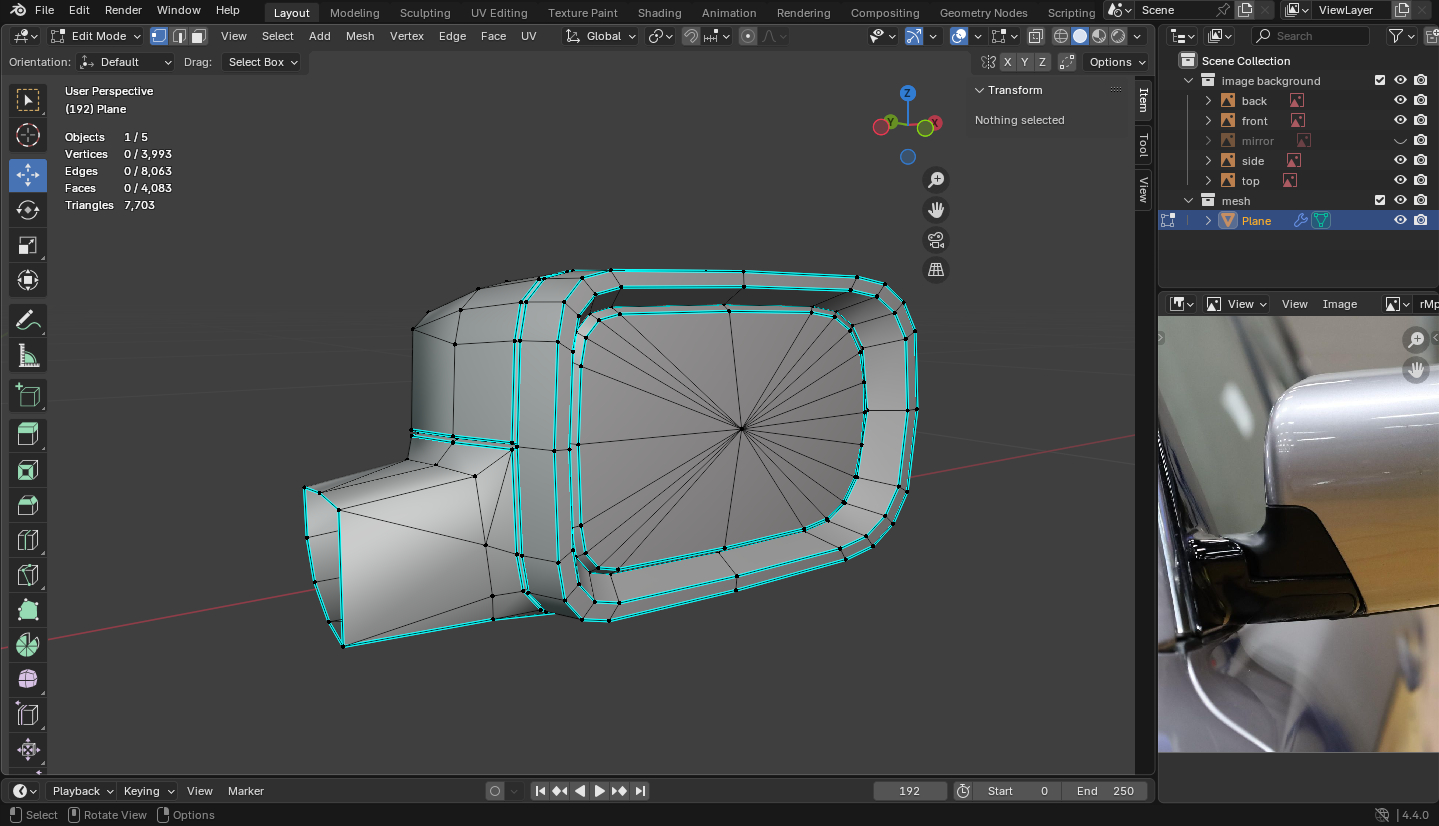
Task: Pick the Measure tool
Action: [x=28, y=356]
